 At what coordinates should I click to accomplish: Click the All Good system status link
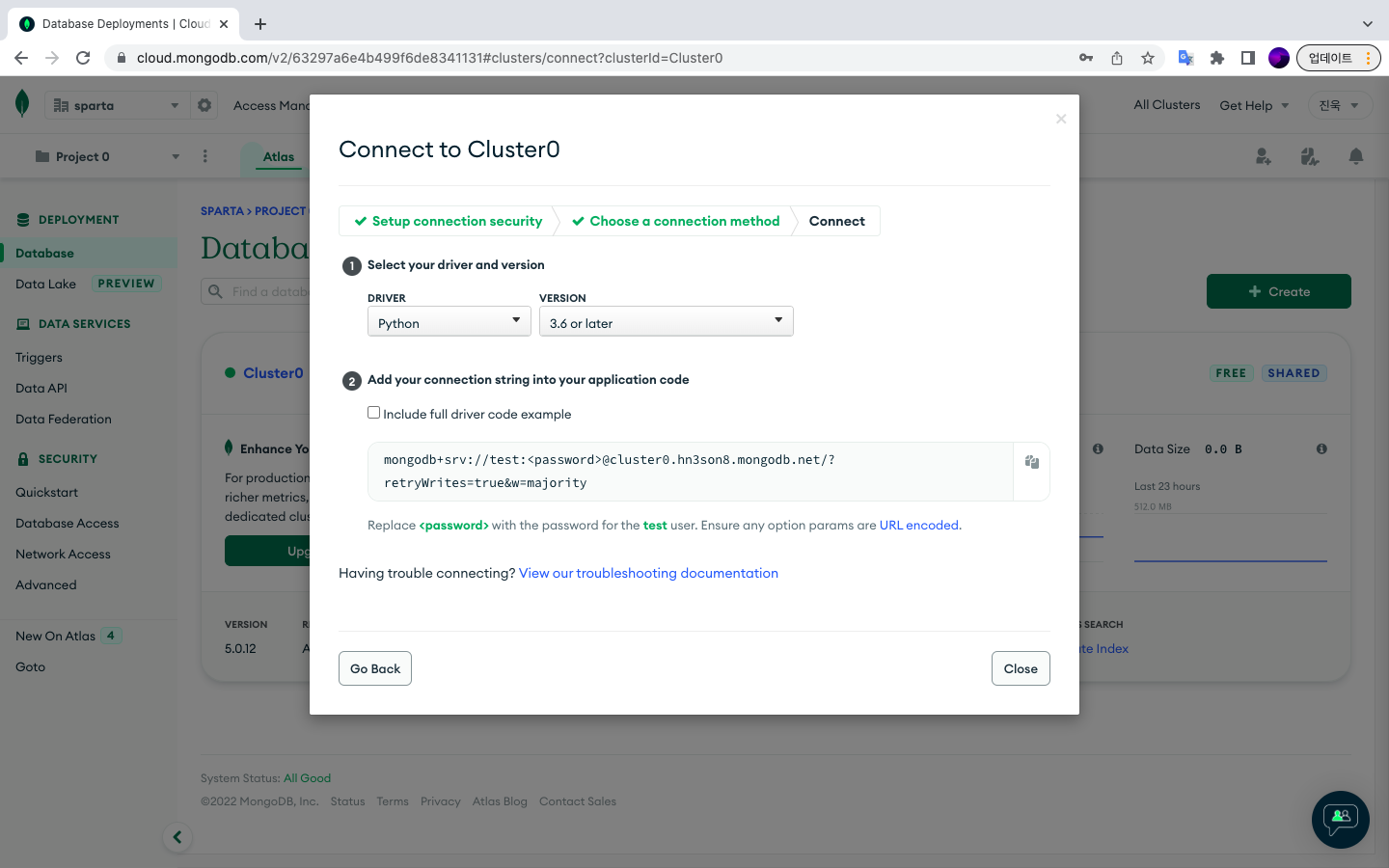307,778
